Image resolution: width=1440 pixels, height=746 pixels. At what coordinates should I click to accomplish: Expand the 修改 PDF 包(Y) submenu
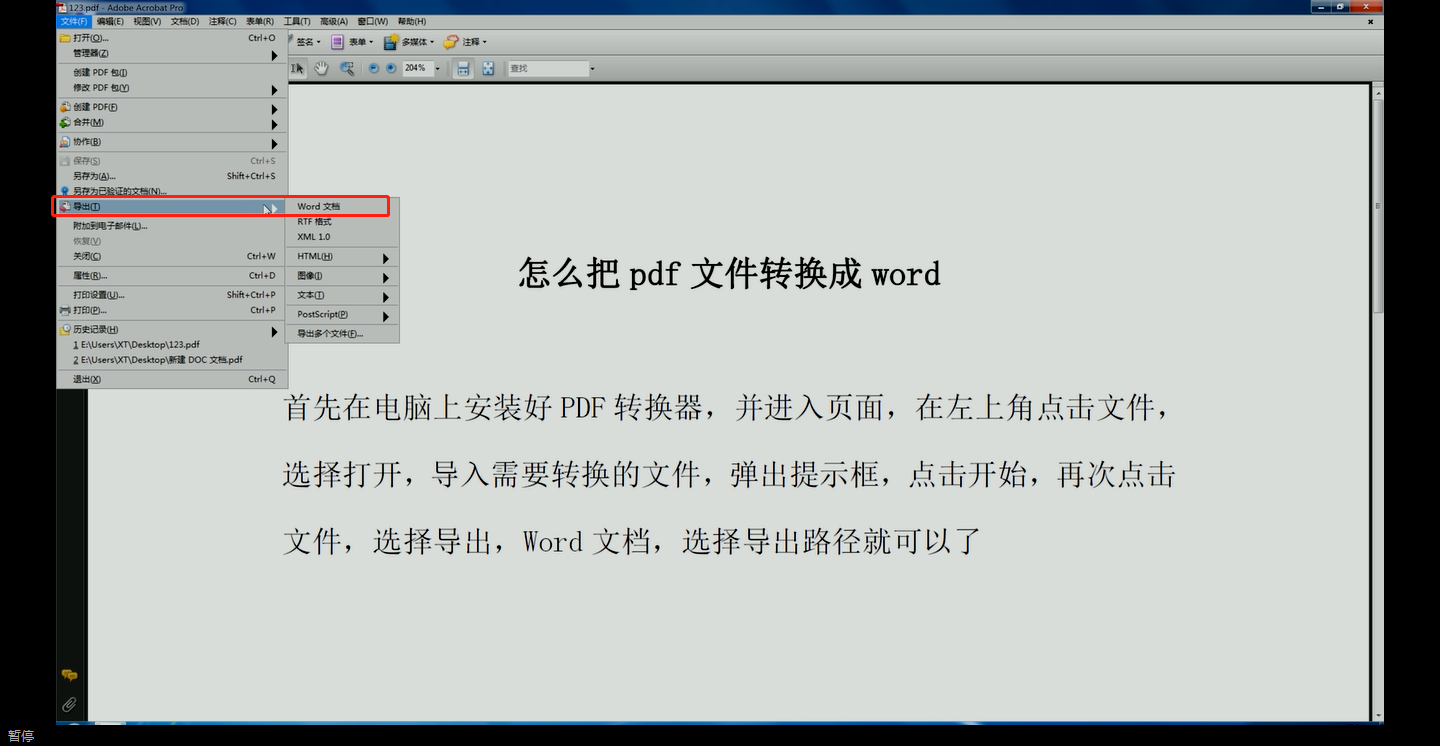172,88
